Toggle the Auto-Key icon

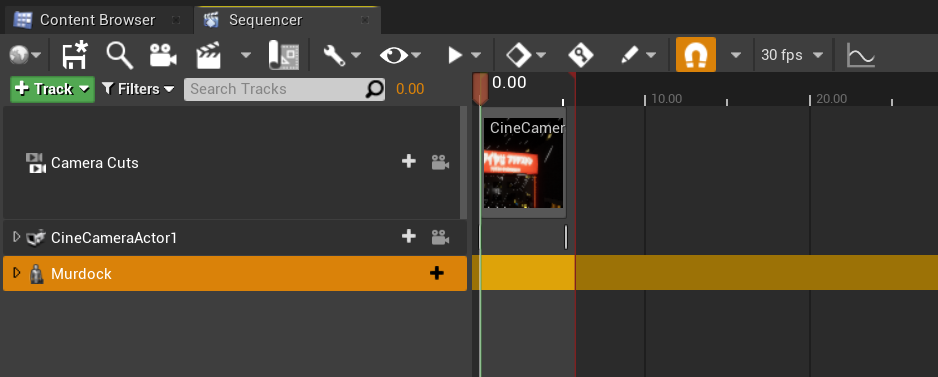click(x=580, y=55)
